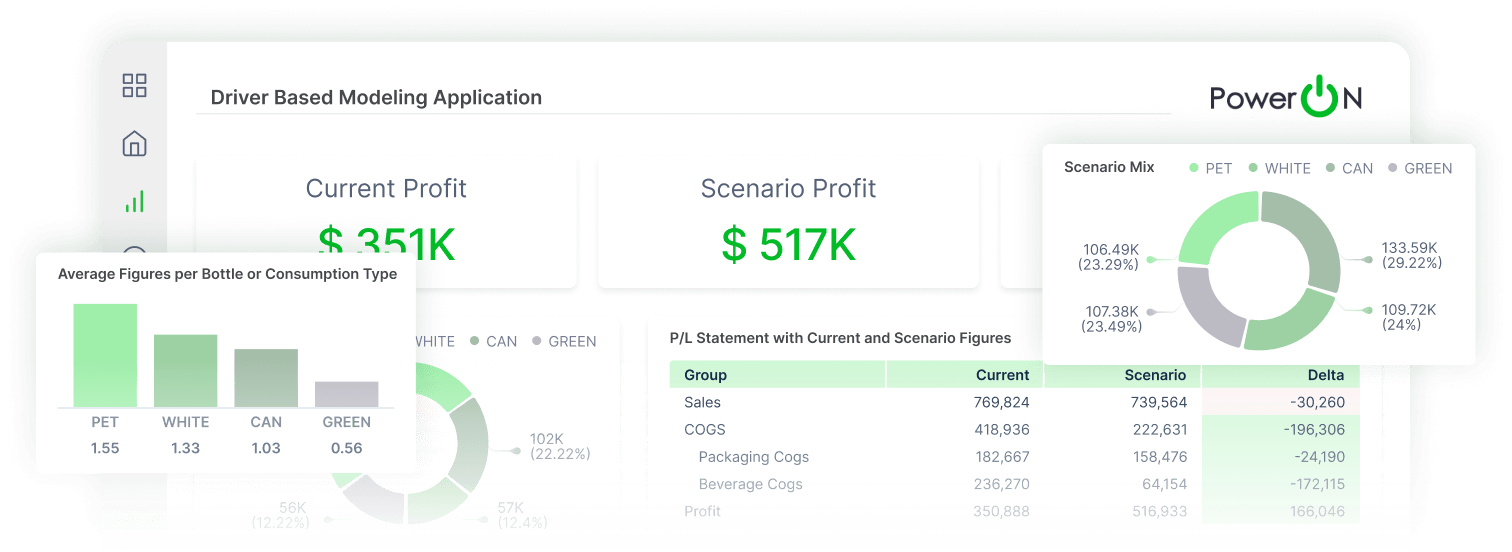
Task: Sort table by the Delta column header
Action: point(1325,375)
